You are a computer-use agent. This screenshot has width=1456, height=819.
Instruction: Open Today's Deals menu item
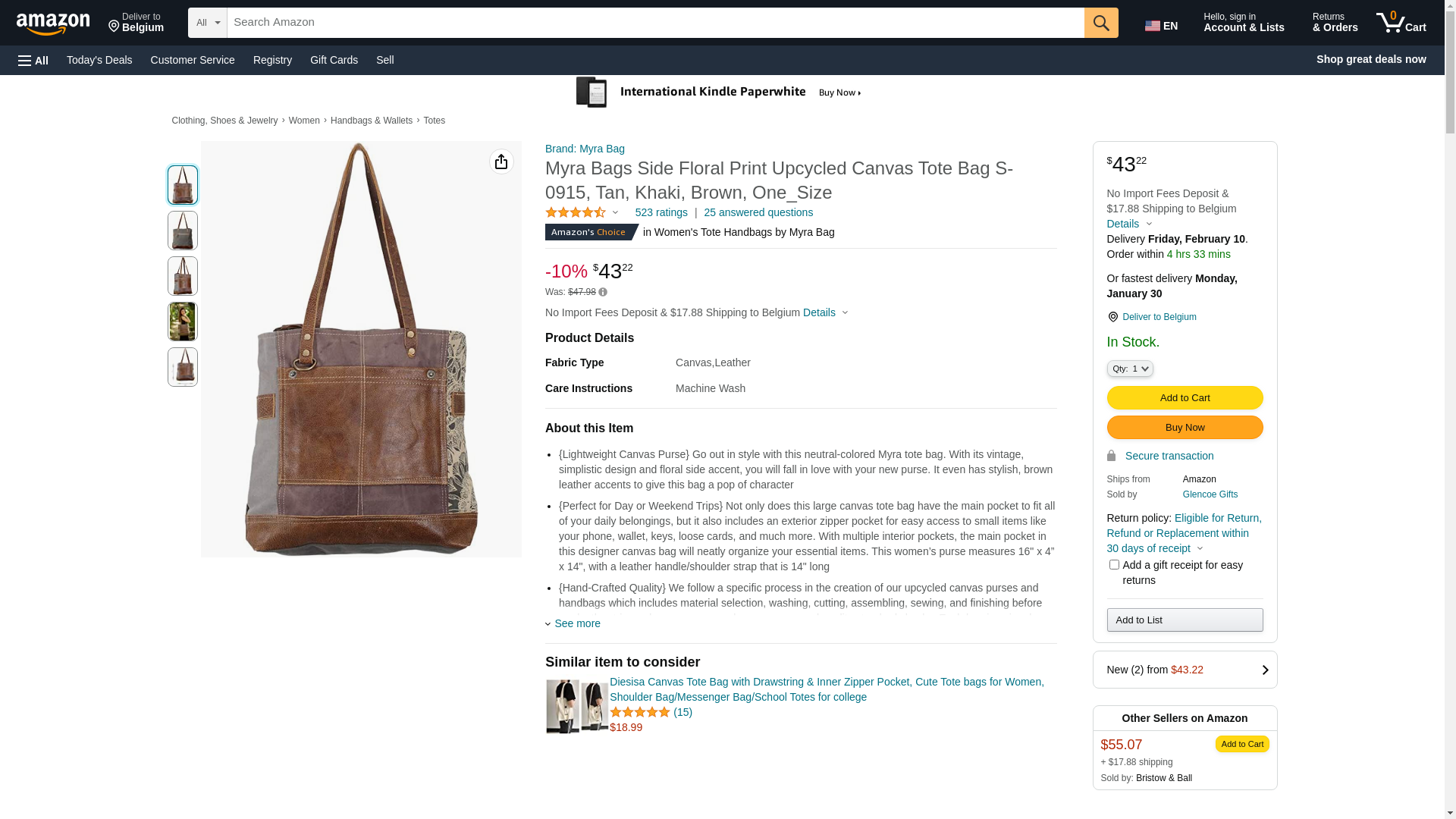pyautogui.click(x=99, y=60)
